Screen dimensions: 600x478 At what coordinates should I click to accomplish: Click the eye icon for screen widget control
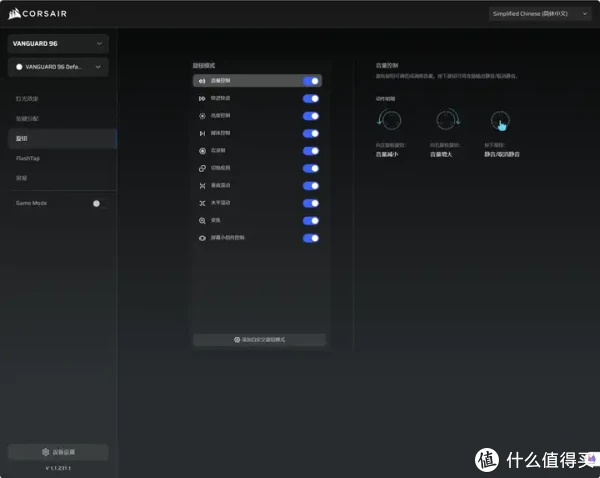tap(202, 238)
